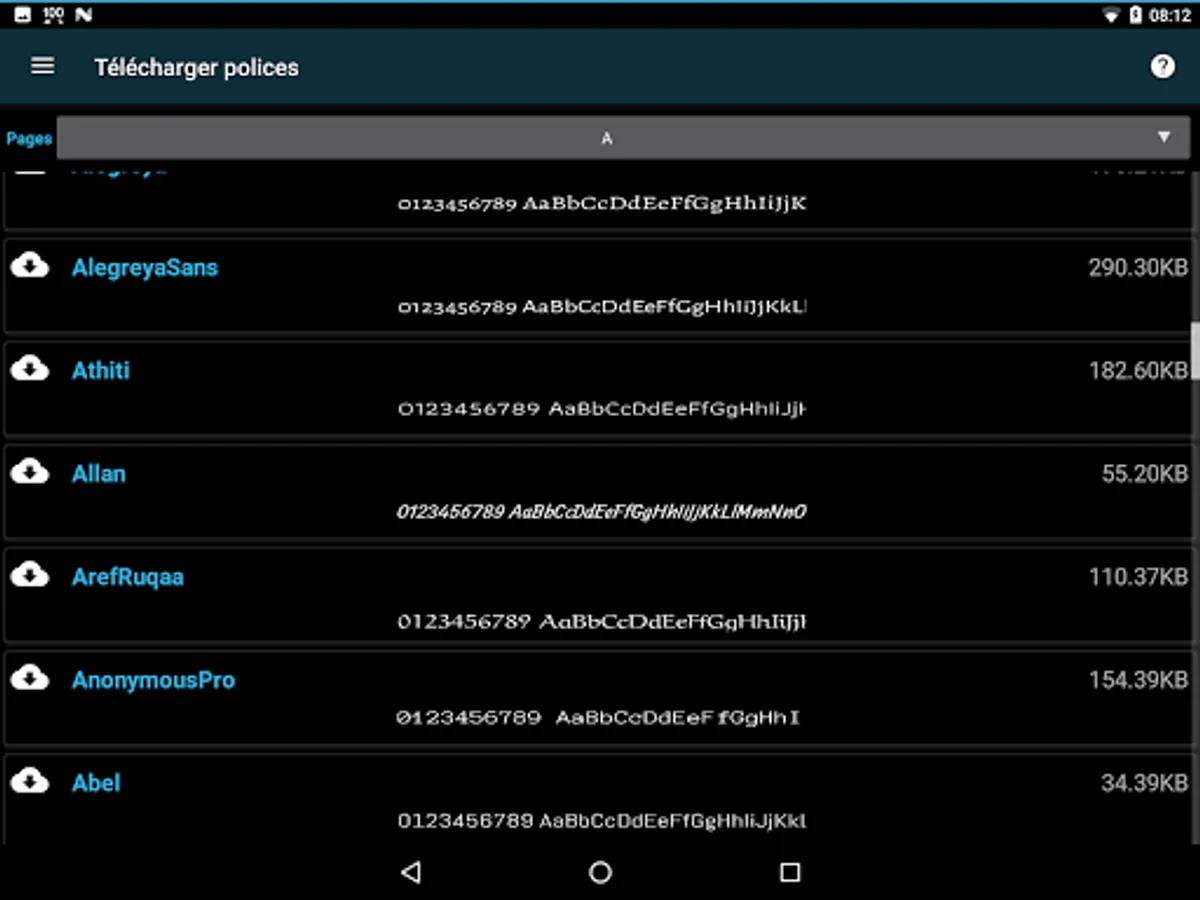Viewport: 1200px width, 900px height.
Task: Select the AnonymousPro font name
Action: click(x=154, y=681)
